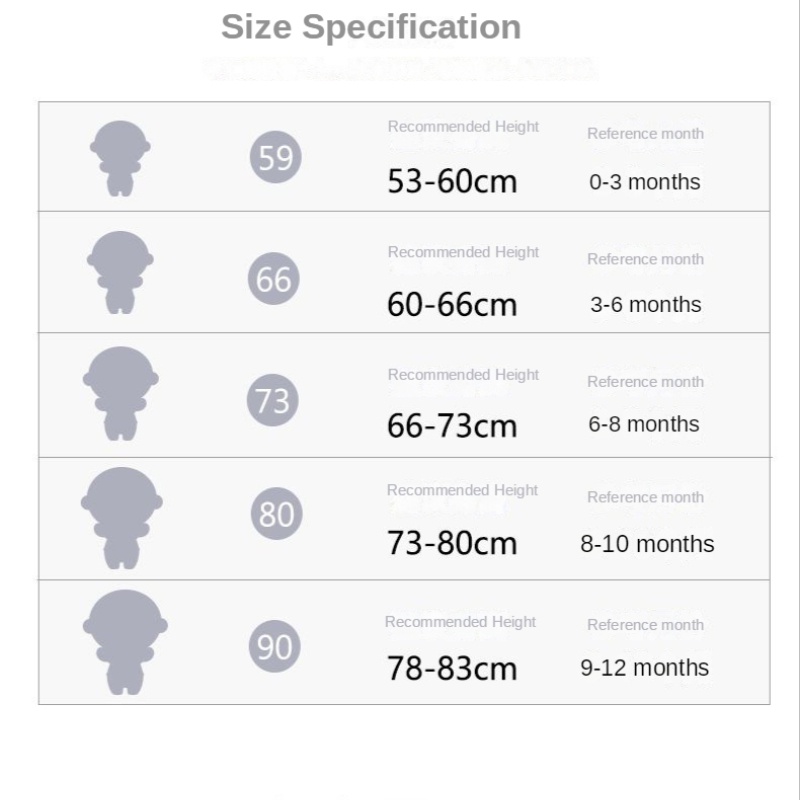
Task: Click the 3-6 months reference text
Action: 645,304
